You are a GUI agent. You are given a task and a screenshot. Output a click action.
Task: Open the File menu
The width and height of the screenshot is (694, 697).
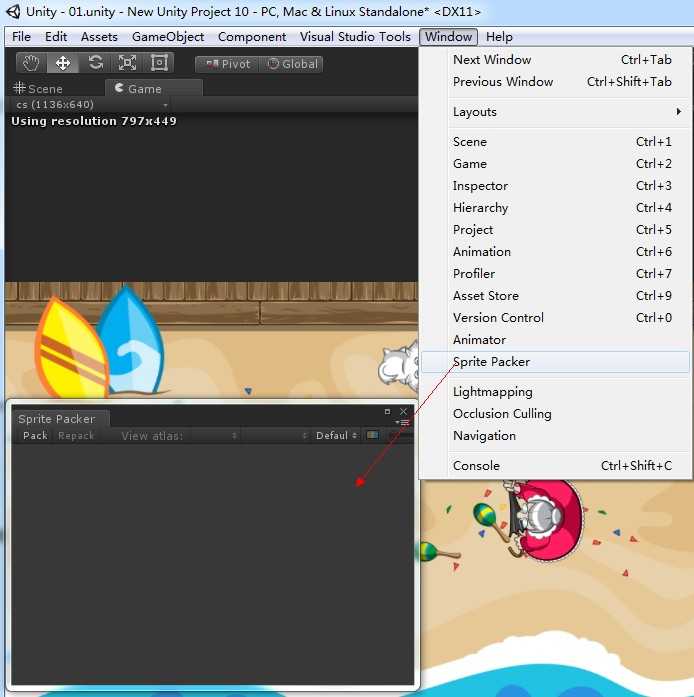click(x=21, y=36)
